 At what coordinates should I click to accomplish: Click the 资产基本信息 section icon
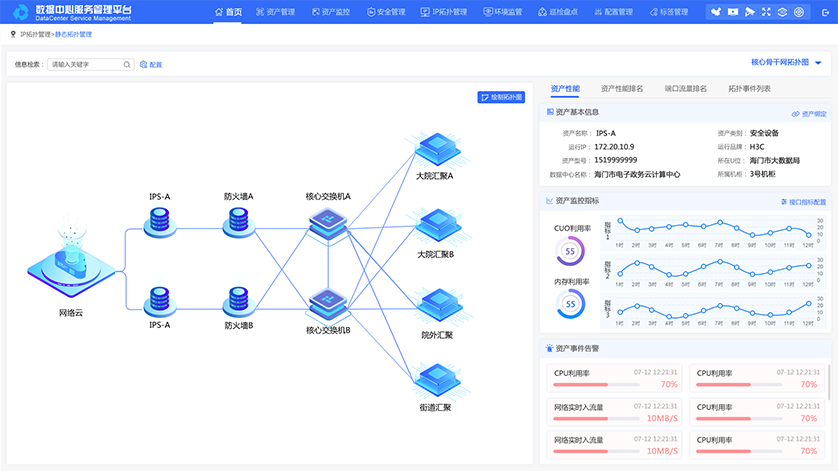click(x=550, y=112)
